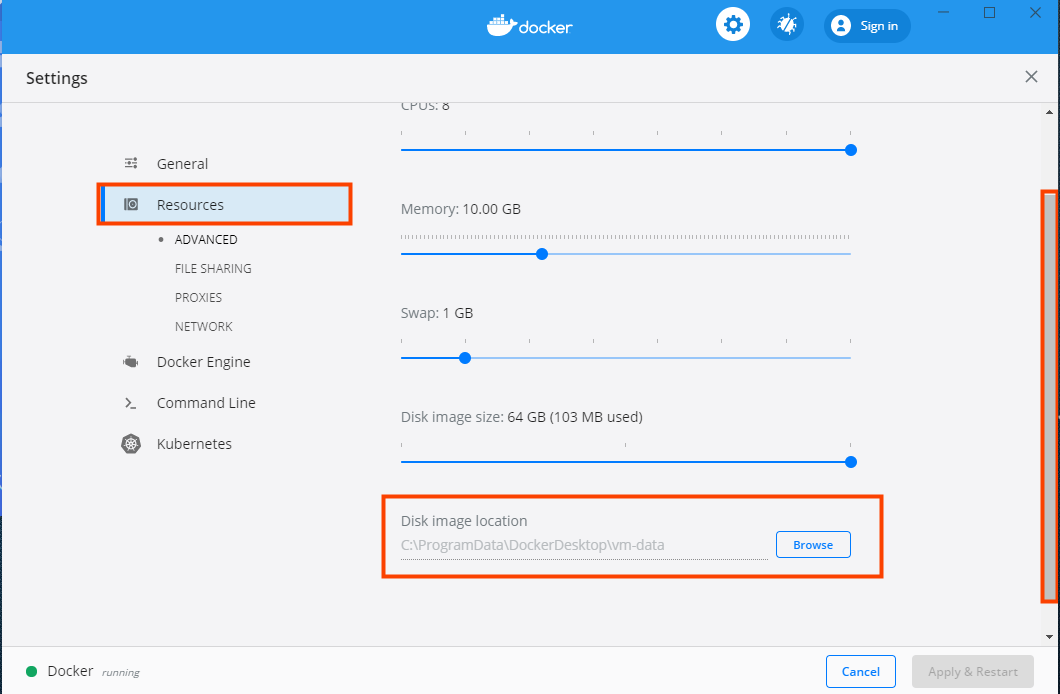The width and height of the screenshot is (1060, 694).
Task: Maximize the Docker Desktop window
Action: click(990, 12)
